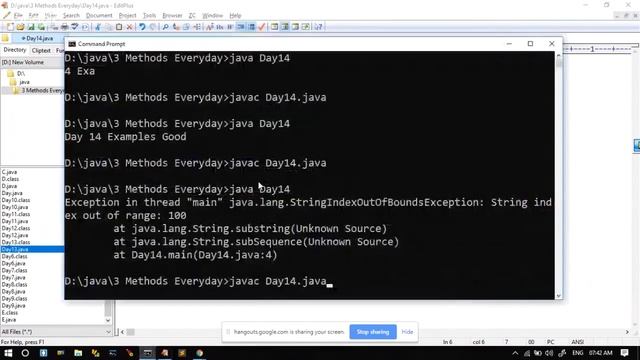
Task: Select Day11.class in the file list
Action: point(16,214)
